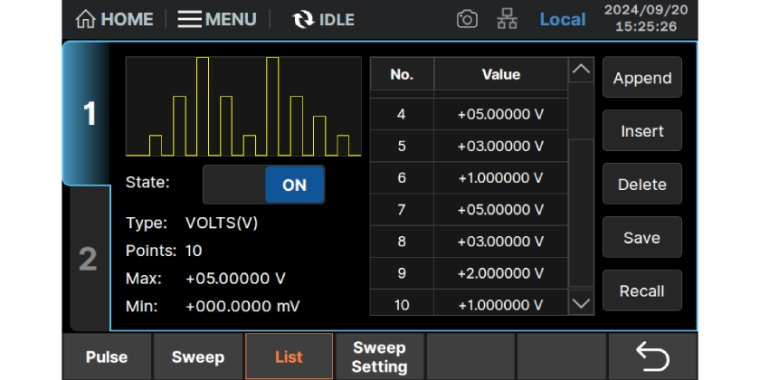Select row 7 value +05.00000 V
Viewport: 760px width, 380px height.
click(x=501, y=209)
